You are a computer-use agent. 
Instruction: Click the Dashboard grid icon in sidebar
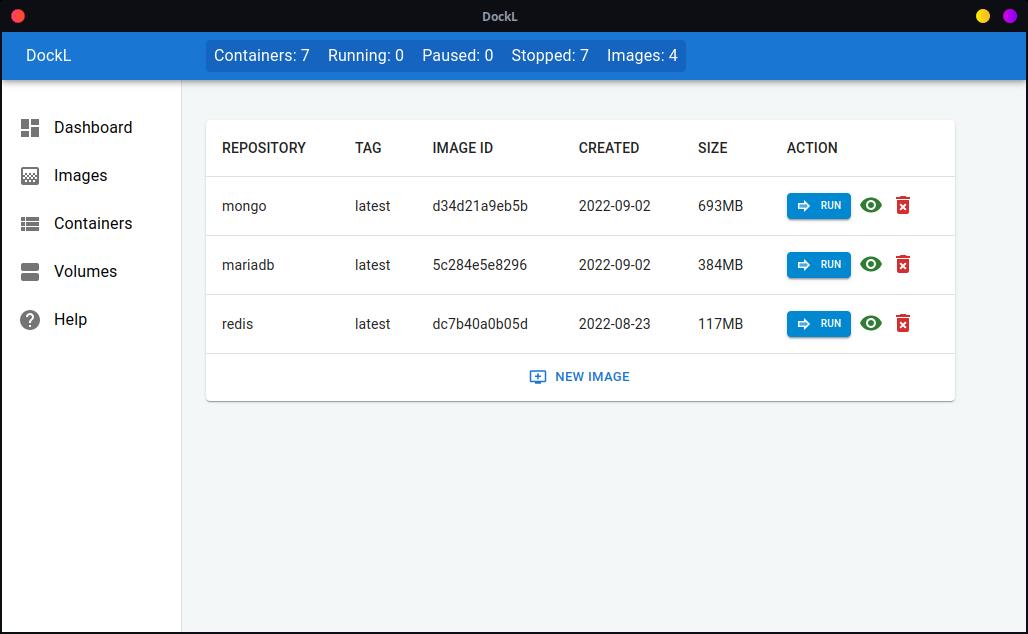coord(30,128)
